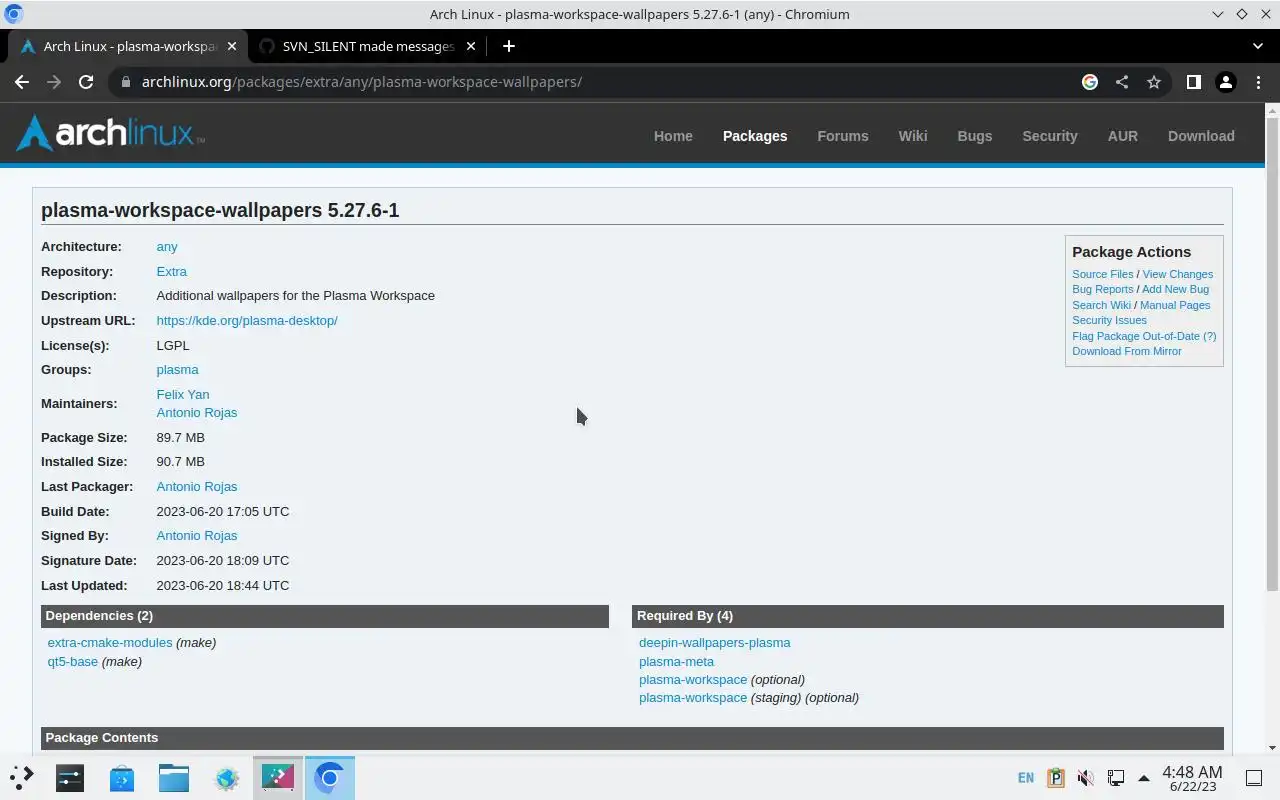Open the Wiki nav link
1280x800 pixels.
(913, 136)
